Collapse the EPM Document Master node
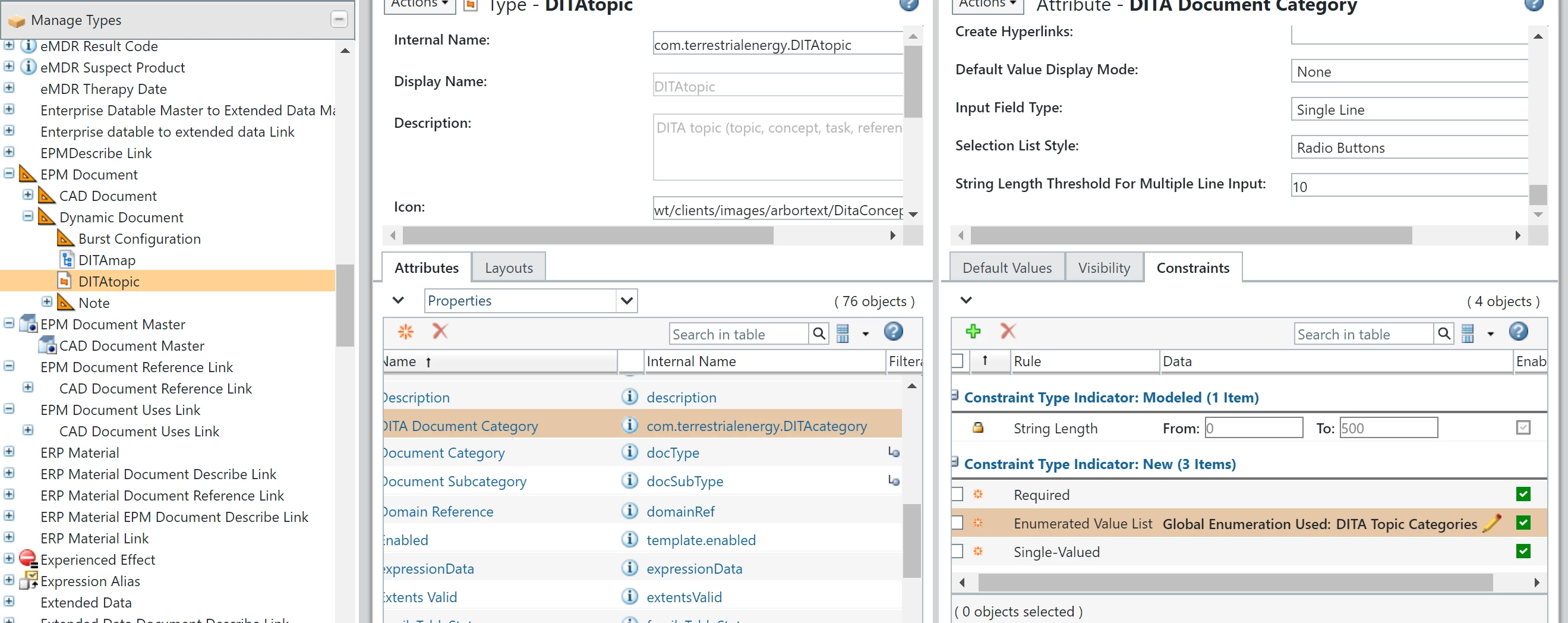The width and height of the screenshot is (1568, 623). pyautogui.click(x=8, y=323)
